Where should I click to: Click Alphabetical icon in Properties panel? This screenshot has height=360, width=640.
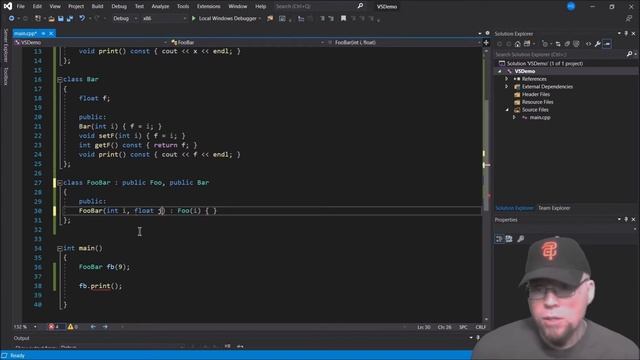pos(509,239)
